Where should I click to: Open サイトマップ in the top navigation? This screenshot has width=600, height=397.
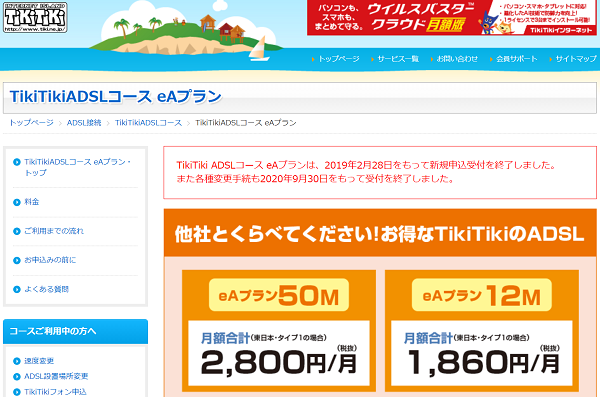click(576, 59)
